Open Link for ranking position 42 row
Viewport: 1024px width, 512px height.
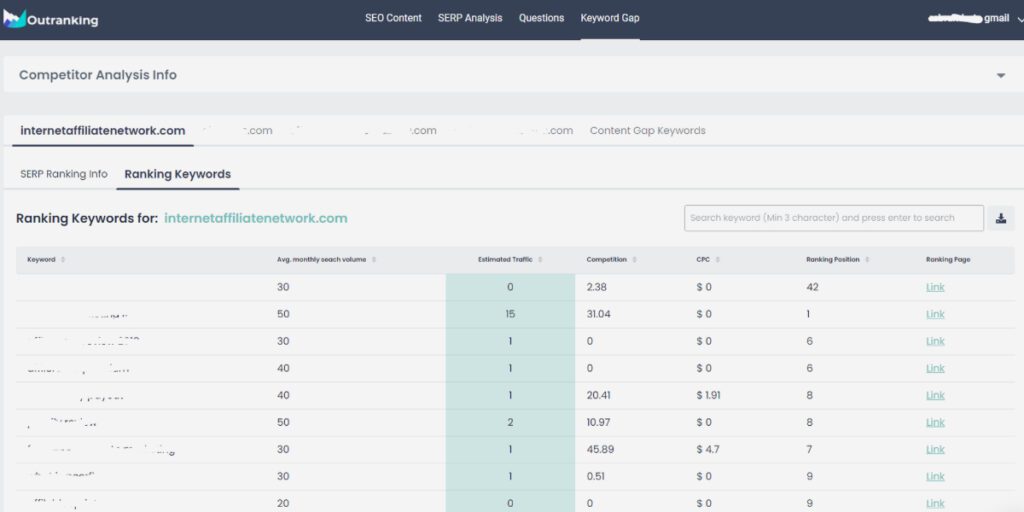(935, 287)
